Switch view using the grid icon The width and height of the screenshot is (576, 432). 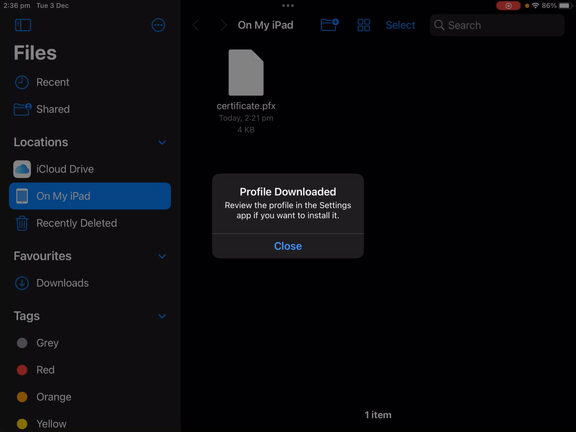pos(364,25)
